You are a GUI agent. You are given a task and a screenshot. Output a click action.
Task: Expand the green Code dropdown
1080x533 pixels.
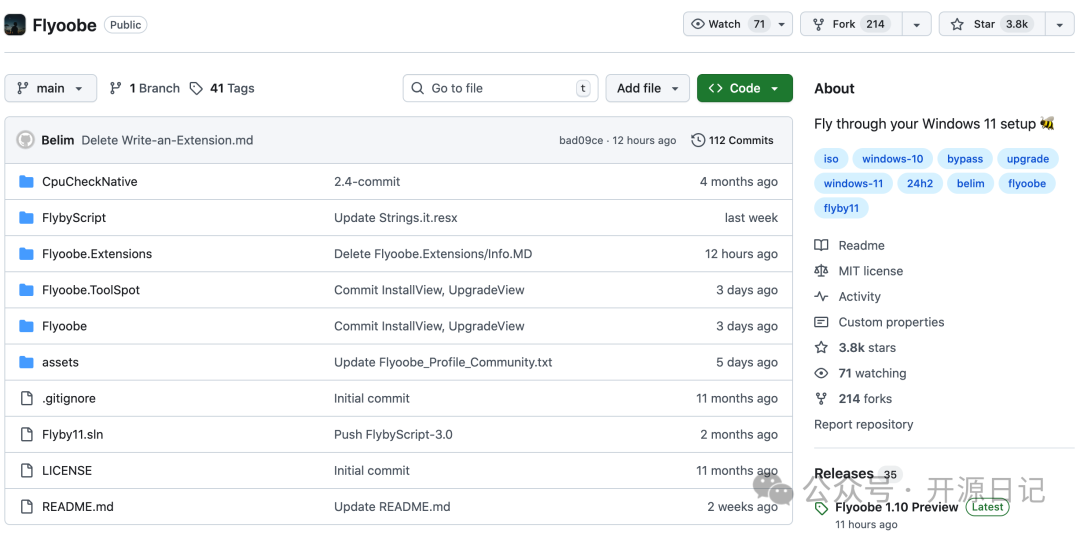pyautogui.click(x=744, y=88)
